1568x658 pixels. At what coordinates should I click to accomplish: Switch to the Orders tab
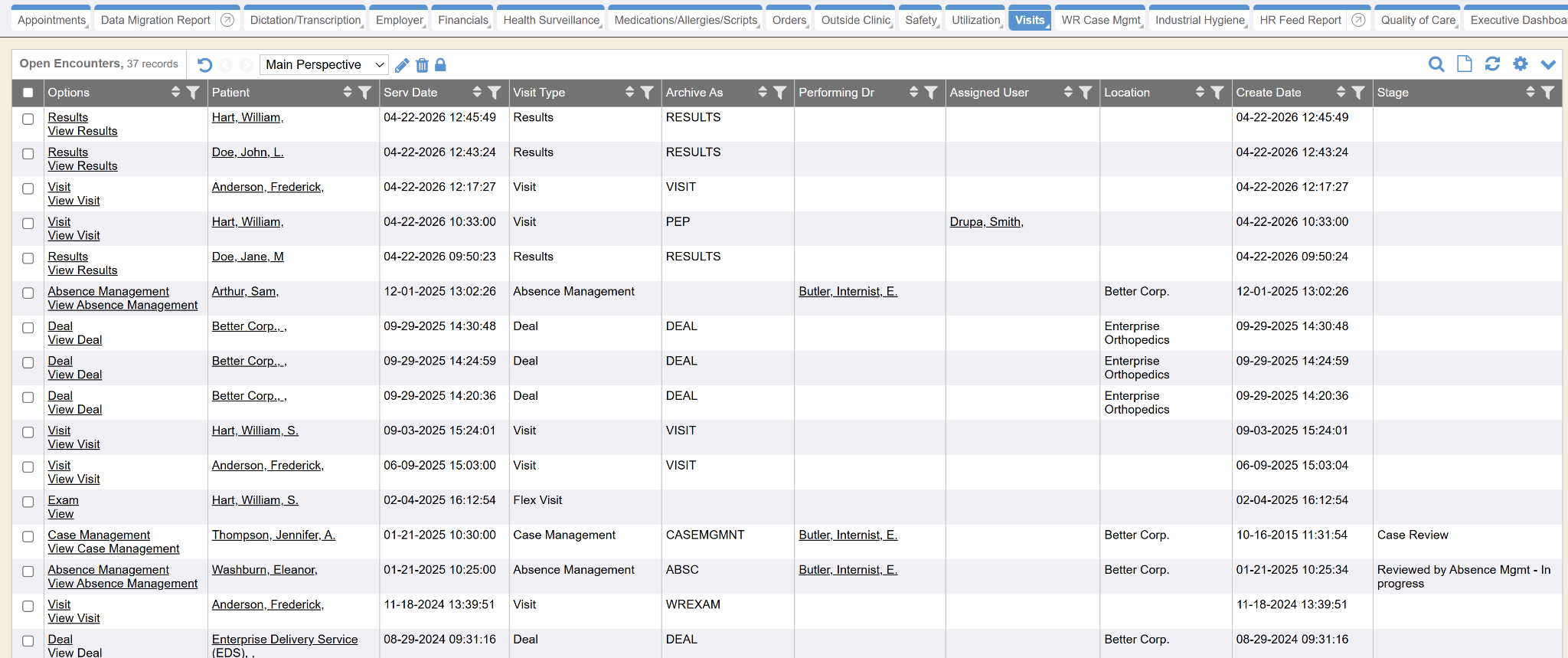coord(789,20)
